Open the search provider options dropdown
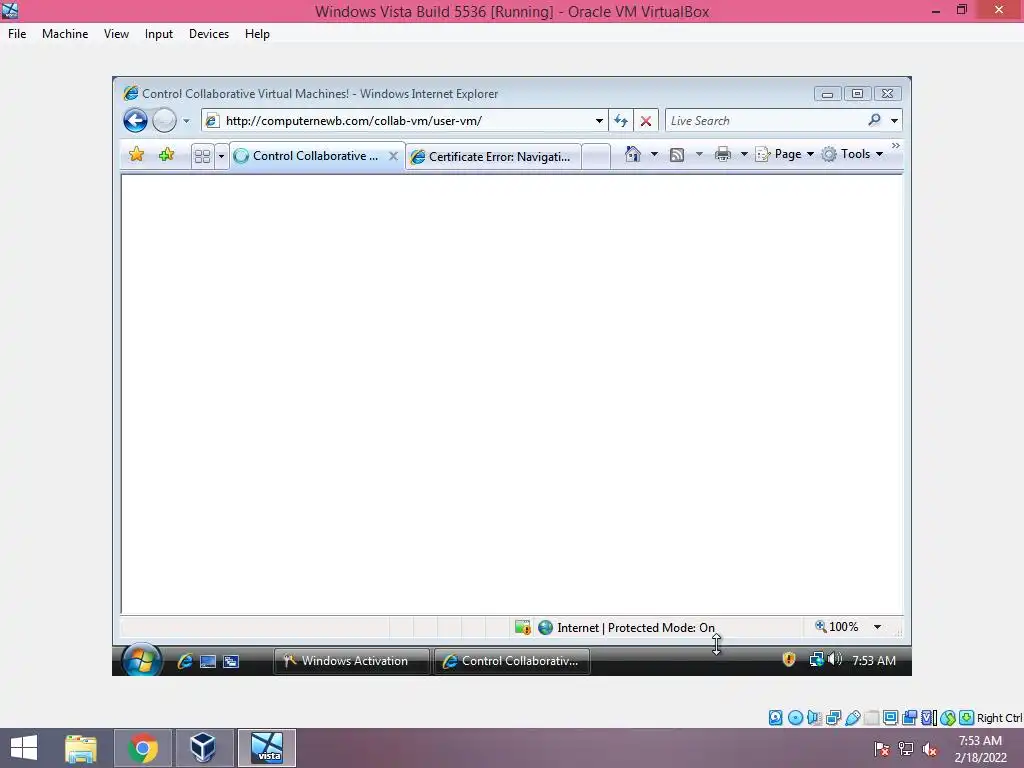The width and height of the screenshot is (1024, 768). click(894, 120)
